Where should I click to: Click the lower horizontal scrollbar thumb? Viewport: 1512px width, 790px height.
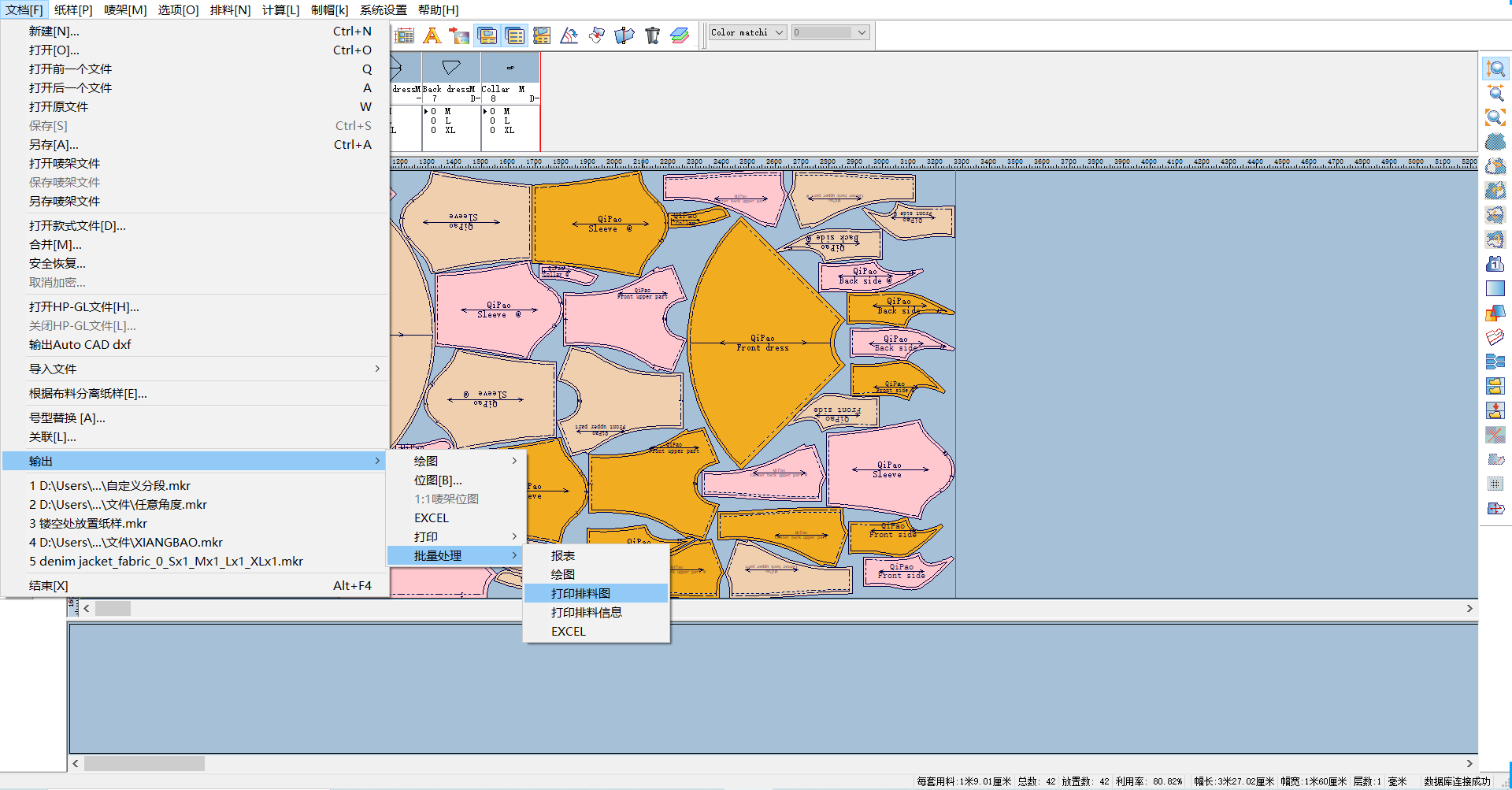click(144, 763)
